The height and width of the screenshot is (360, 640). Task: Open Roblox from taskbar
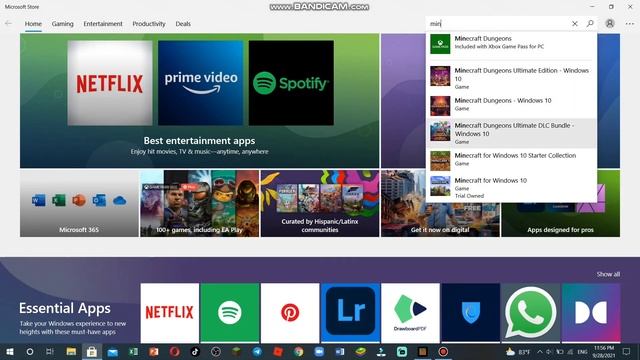point(278,352)
